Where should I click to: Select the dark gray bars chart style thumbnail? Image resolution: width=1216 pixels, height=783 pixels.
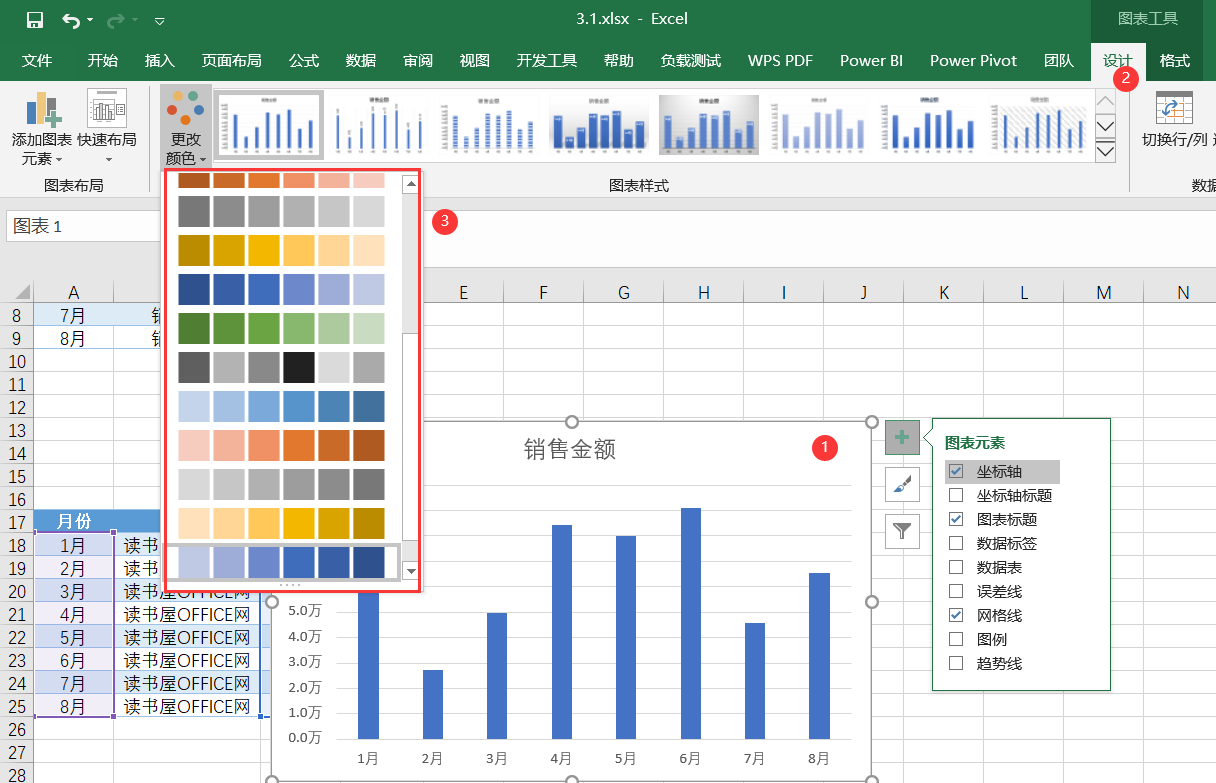pyautogui.click(x=708, y=125)
